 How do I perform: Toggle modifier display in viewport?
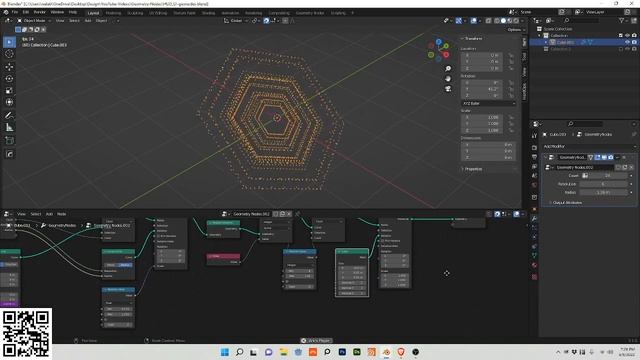604,157
